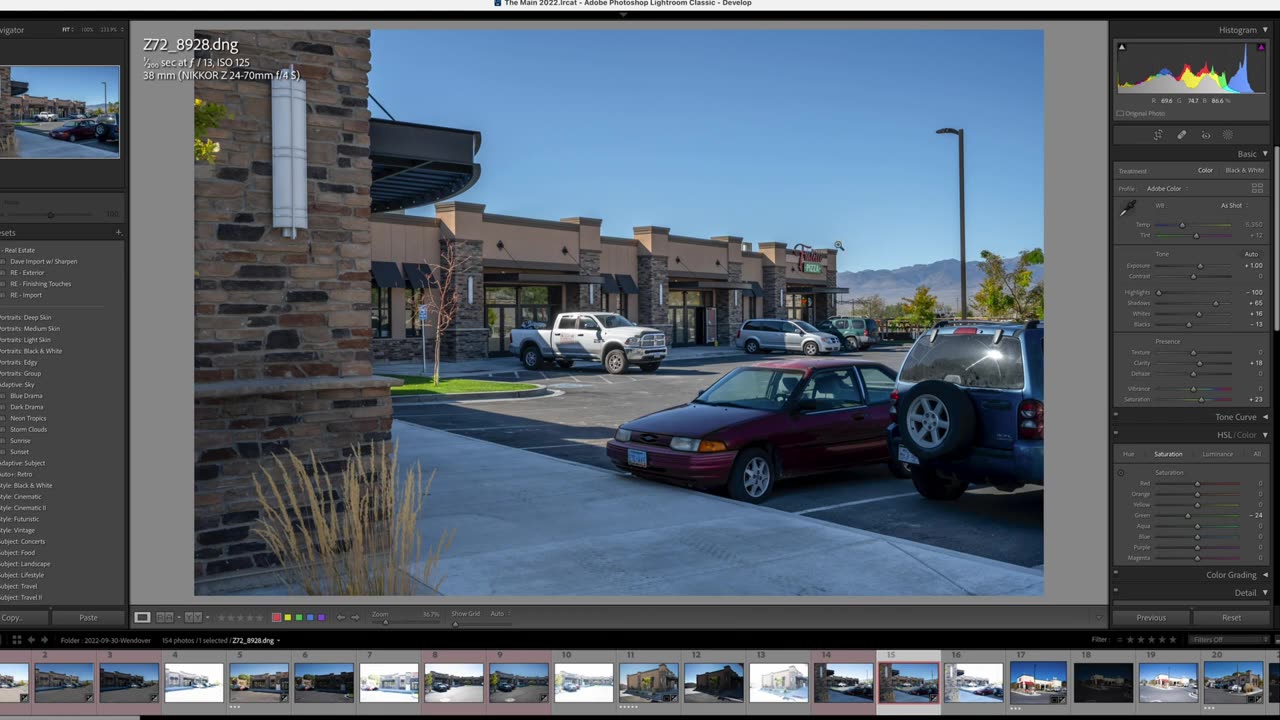Apply the Blue Drama sky preset
Screen dimensions: 1280x720
27,396
